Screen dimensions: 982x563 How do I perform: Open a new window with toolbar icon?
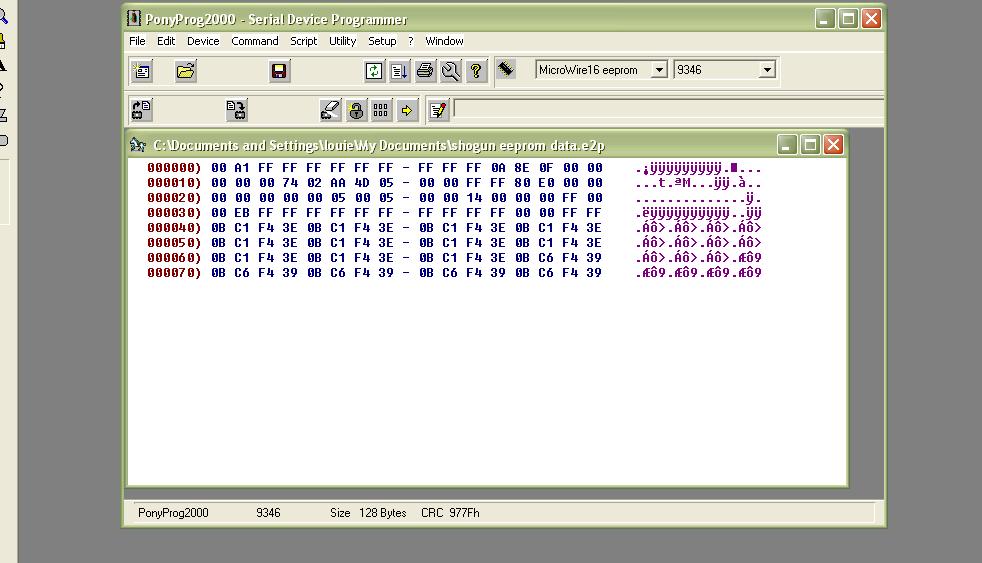tap(142, 71)
